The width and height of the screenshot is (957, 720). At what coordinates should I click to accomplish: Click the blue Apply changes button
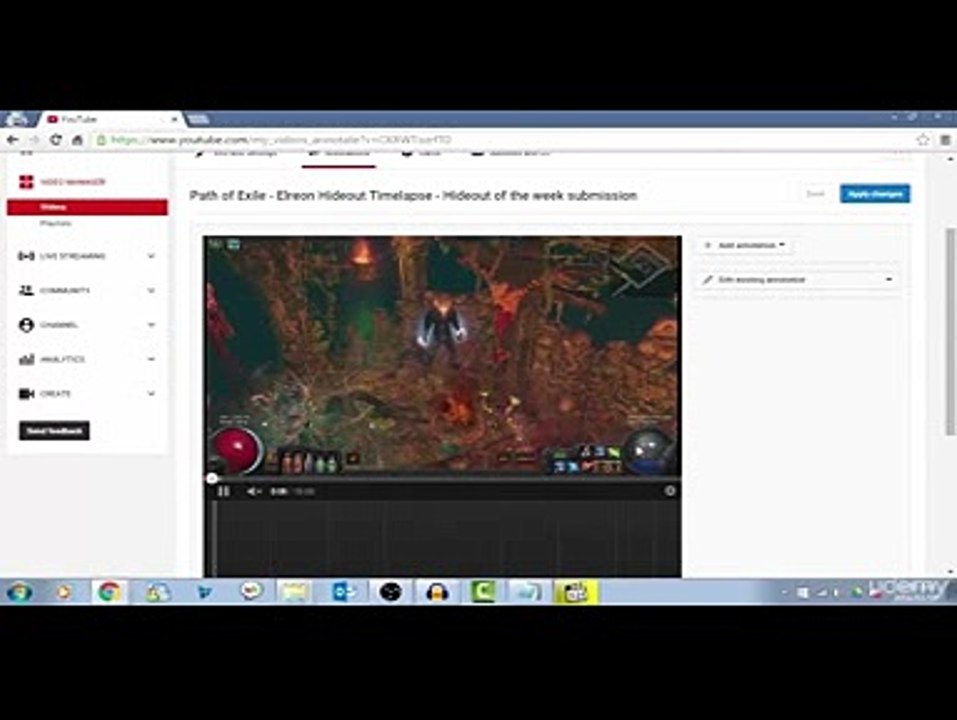click(875, 194)
